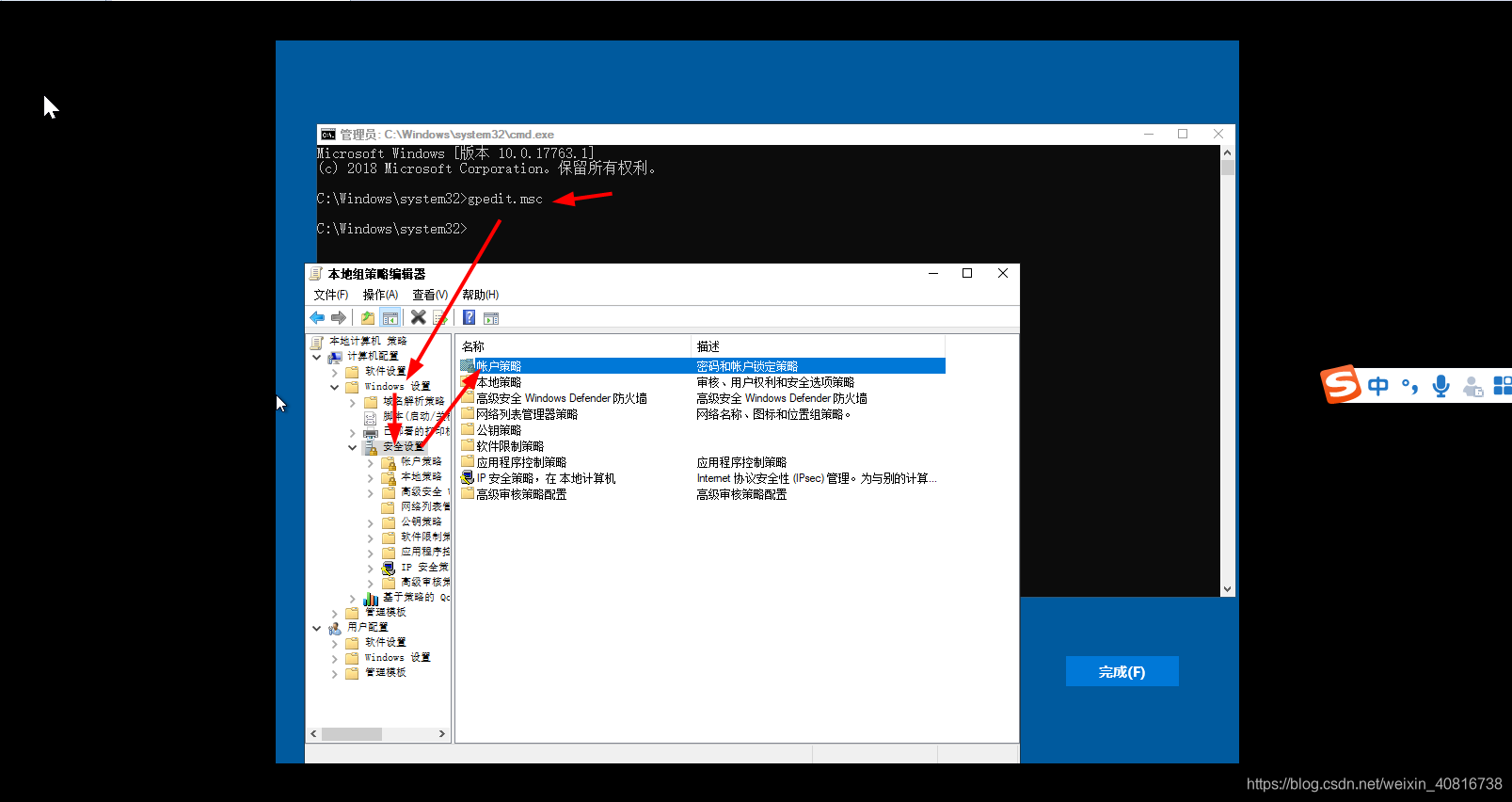Select 网络列表管理器策略 in the right list
Screen dimensions: 1512x802
pyautogui.click(x=527, y=414)
